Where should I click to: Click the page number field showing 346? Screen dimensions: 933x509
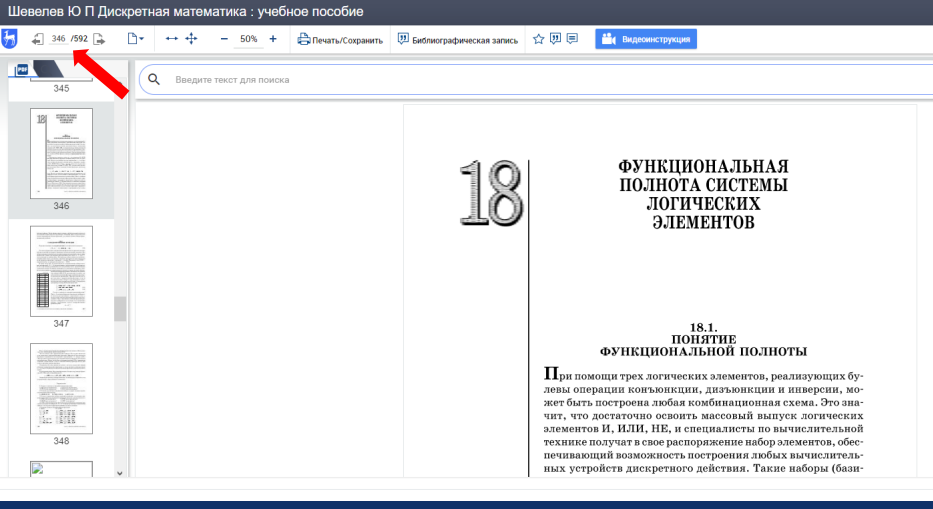coord(59,39)
